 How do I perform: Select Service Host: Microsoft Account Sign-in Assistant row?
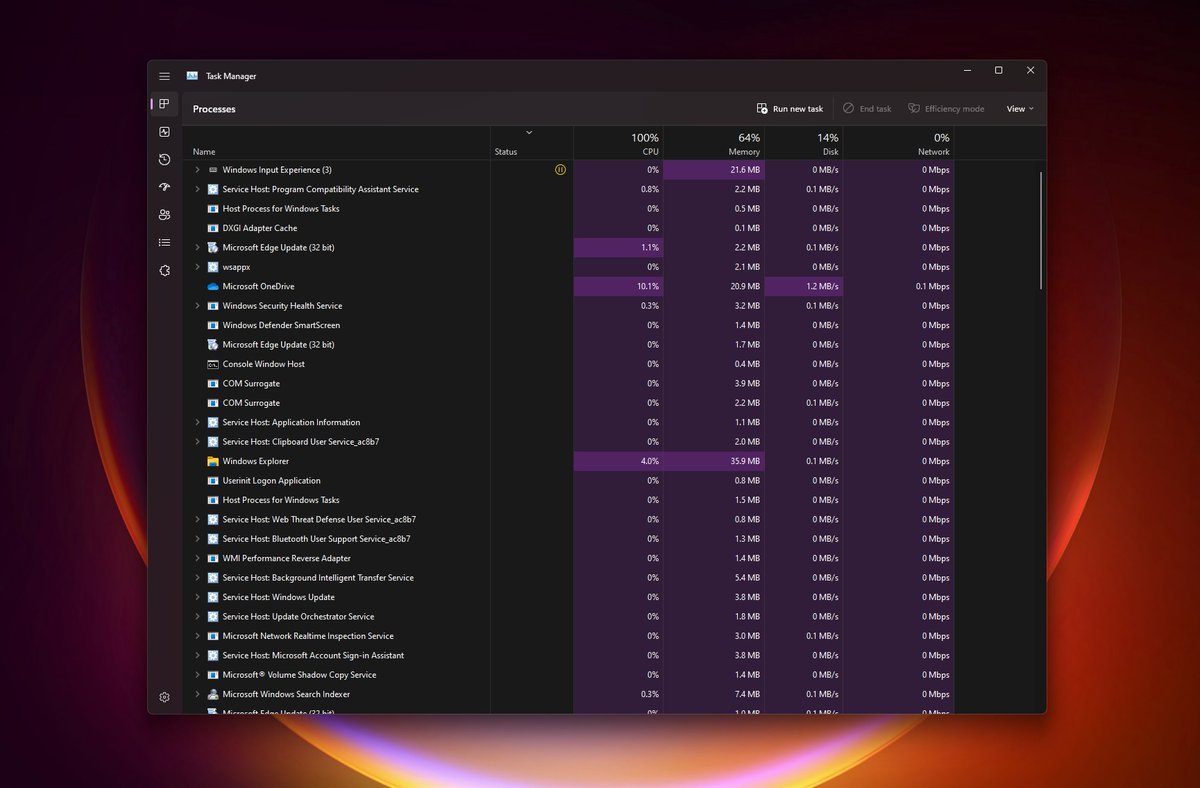click(568, 655)
